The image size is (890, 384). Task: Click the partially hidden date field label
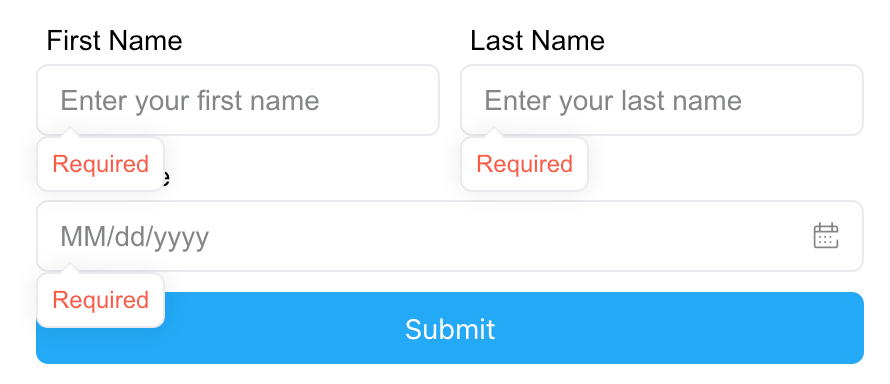pyautogui.click(x=167, y=177)
